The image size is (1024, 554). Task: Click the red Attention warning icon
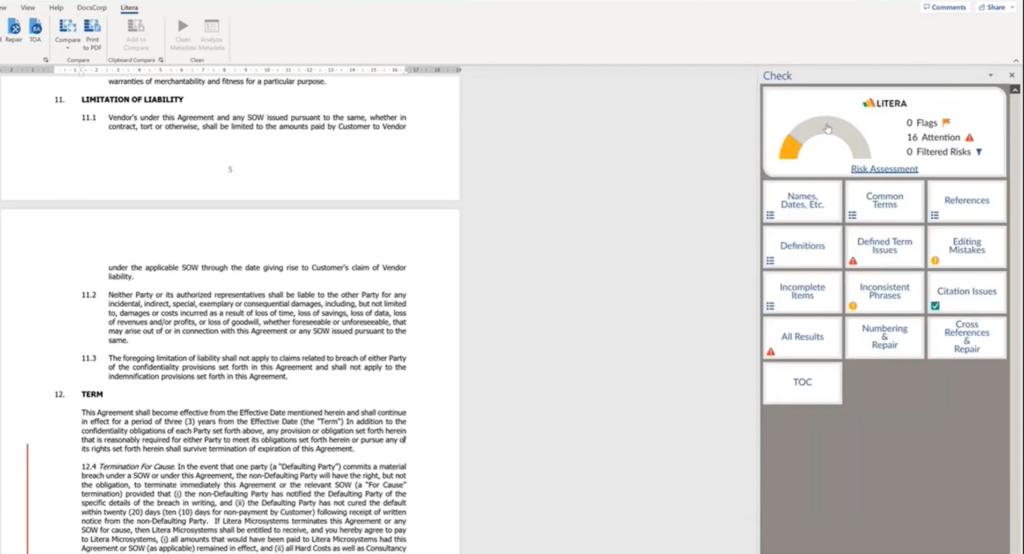tap(969, 137)
